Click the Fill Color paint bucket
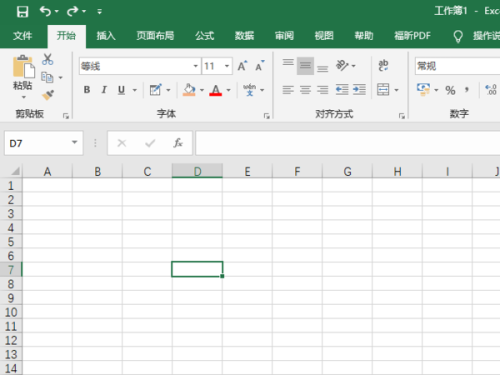The height and width of the screenshot is (375, 500). (189, 90)
